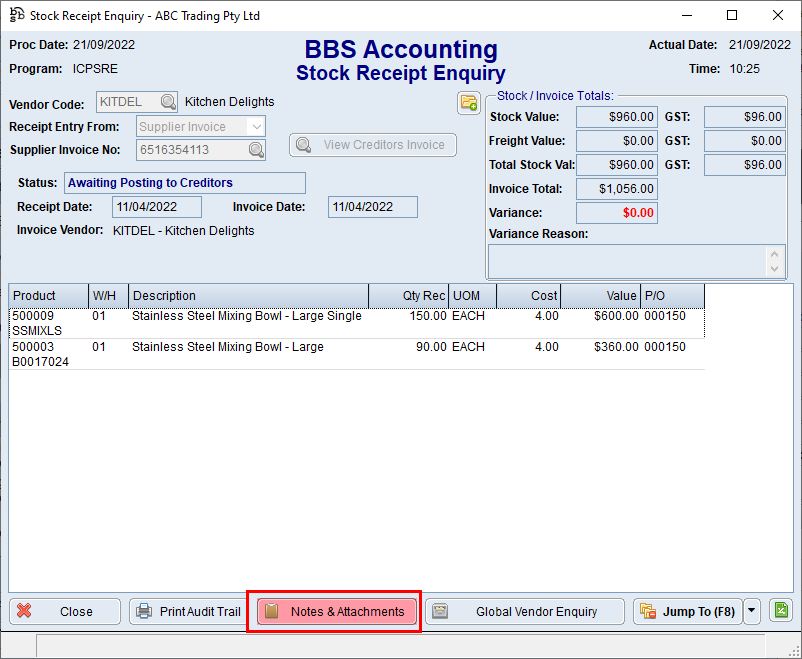Image resolution: width=802 pixels, height=659 pixels.
Task: Click the red X icon on Close button
Action: pos(25,610)
